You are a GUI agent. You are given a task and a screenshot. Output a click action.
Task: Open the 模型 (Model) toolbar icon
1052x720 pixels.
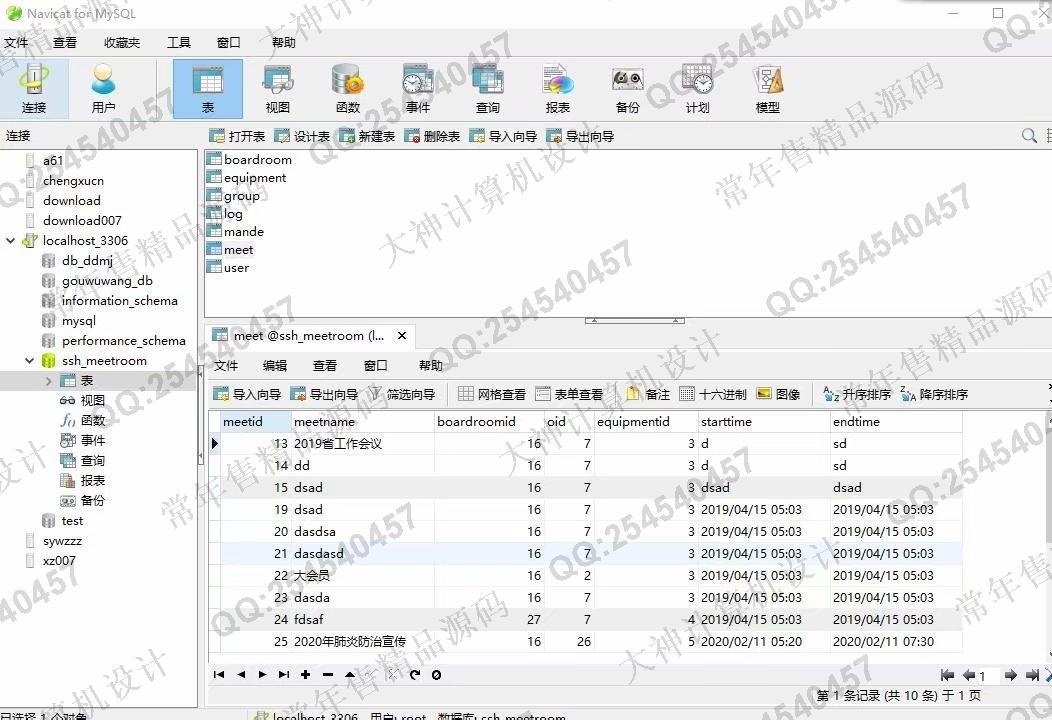click(x=768, y=89)
